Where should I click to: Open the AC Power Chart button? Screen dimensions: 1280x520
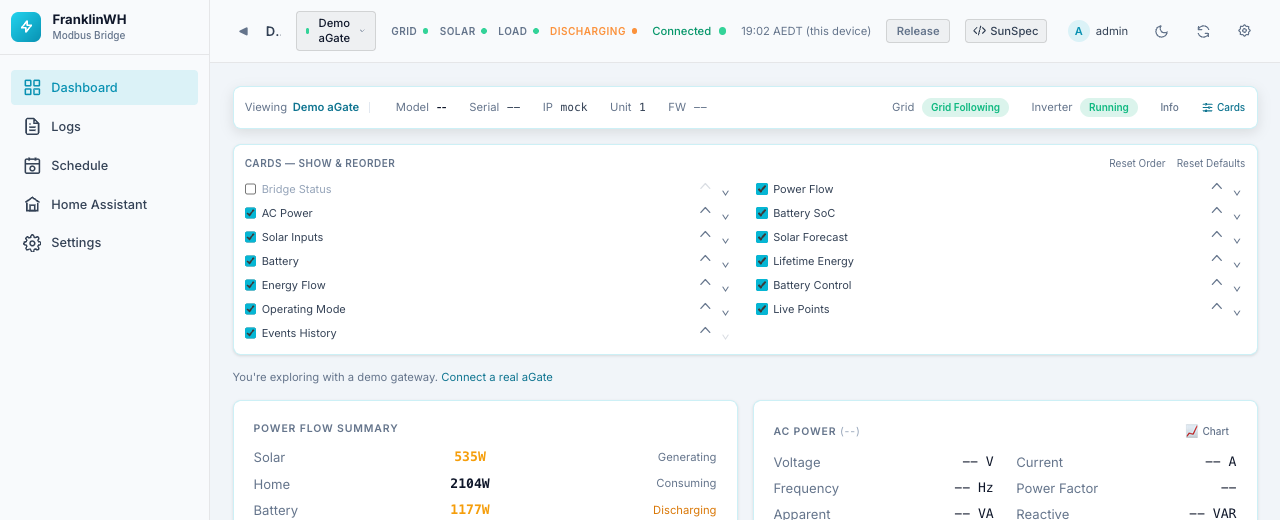pos(1207,431)
